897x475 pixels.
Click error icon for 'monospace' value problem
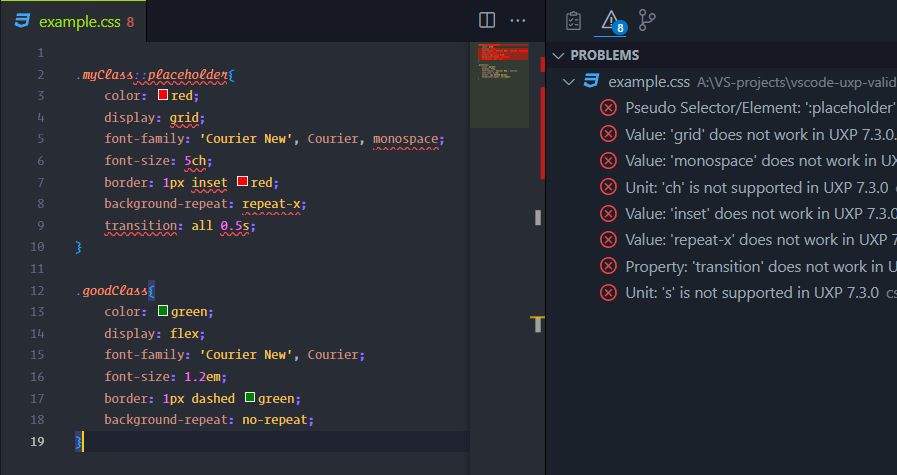click(x=608, y=161)
